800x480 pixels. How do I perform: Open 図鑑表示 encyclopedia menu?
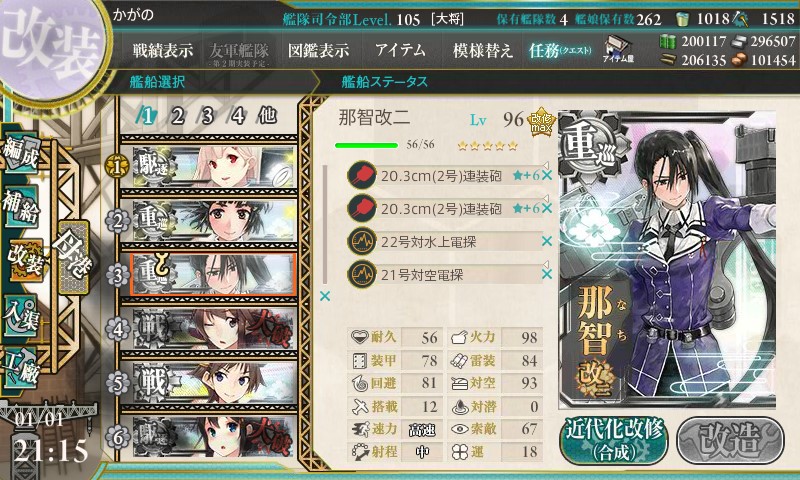click(x=318, y=50)
